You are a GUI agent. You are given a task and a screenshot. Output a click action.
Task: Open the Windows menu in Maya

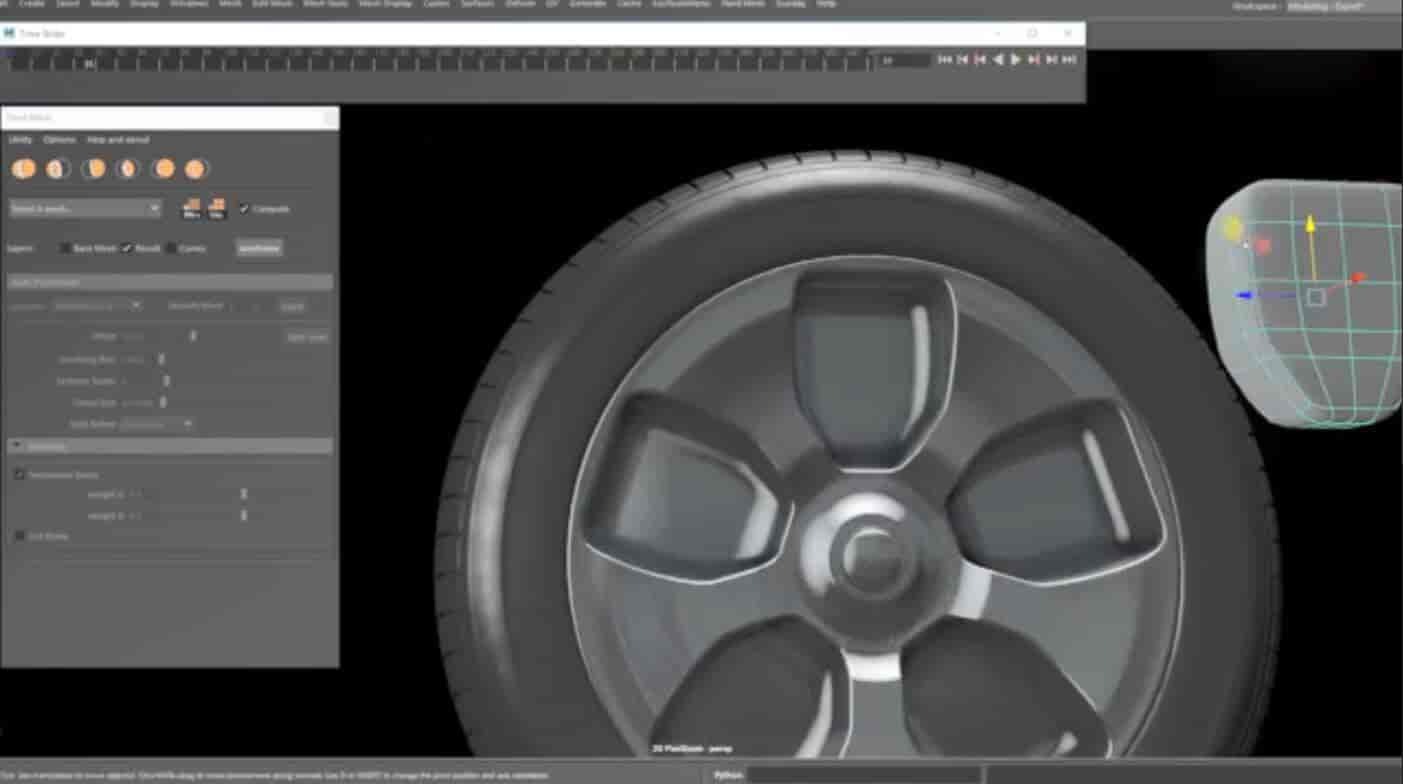(187, 4)
